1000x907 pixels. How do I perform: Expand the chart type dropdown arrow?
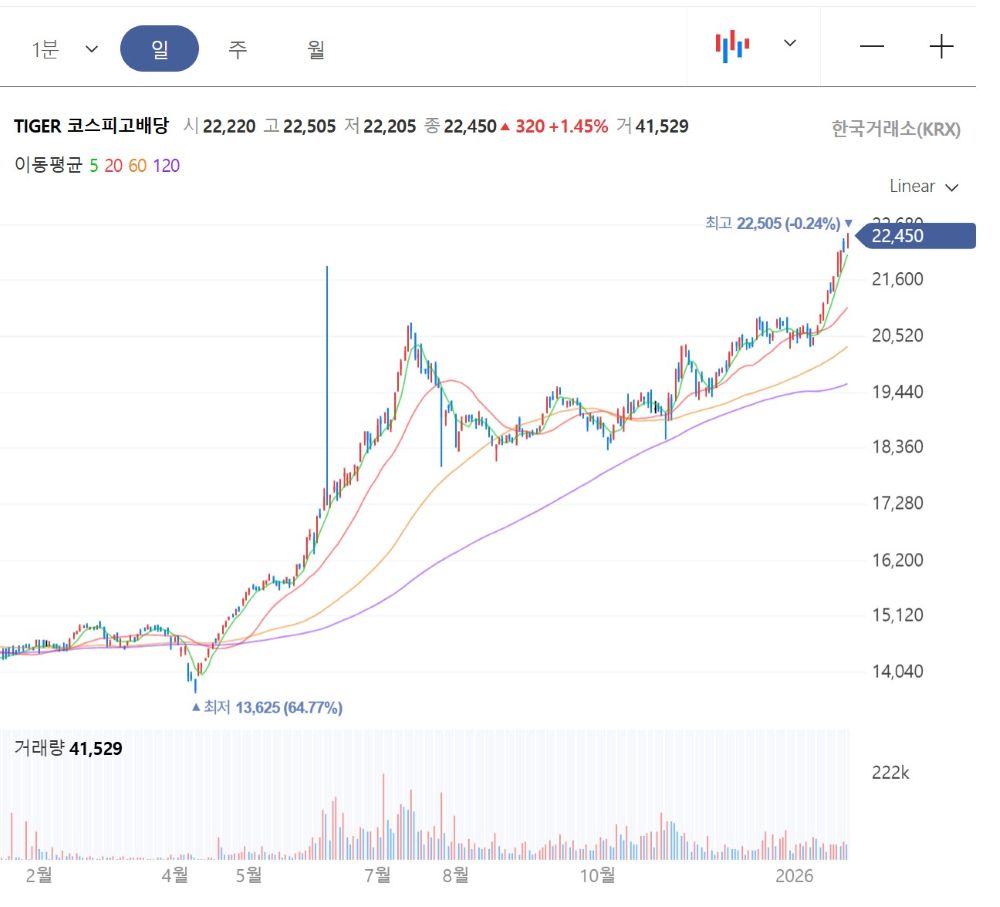(x=790, y=43)
